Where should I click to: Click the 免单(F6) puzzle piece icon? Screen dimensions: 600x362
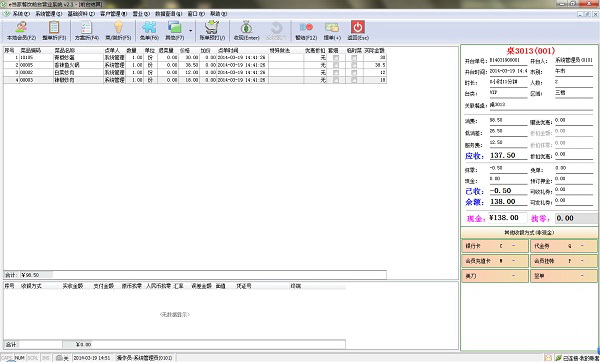click(149, 31)
